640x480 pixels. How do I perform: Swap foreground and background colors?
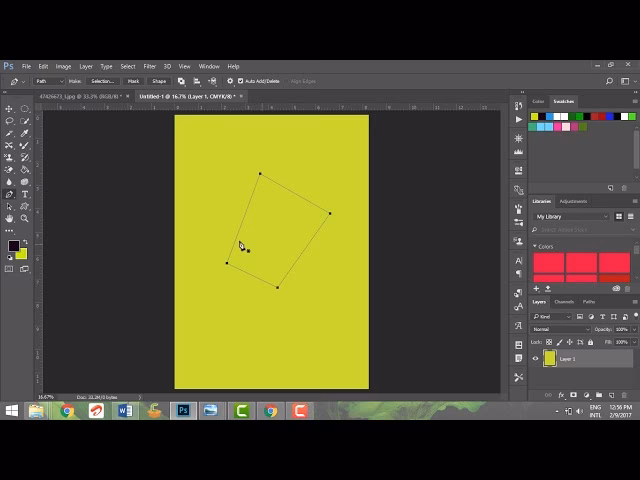coord(25,242)
